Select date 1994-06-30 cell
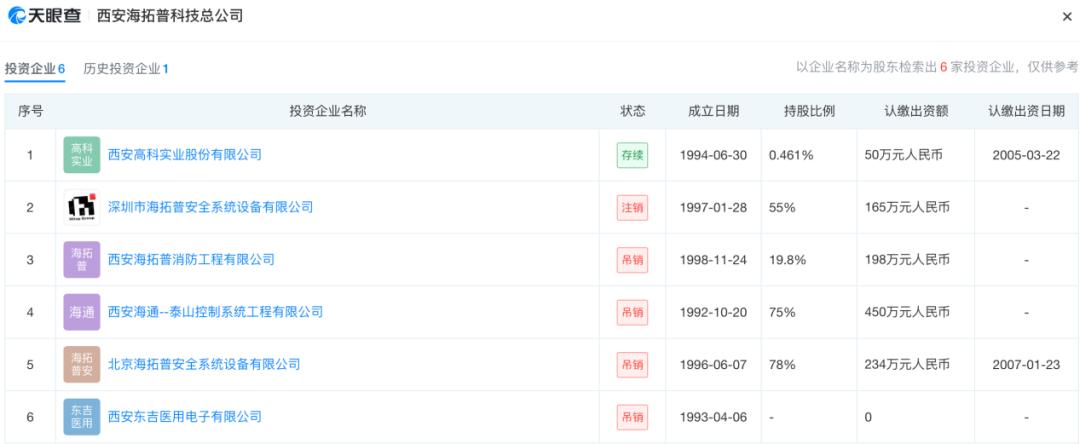 coord(713,155)
